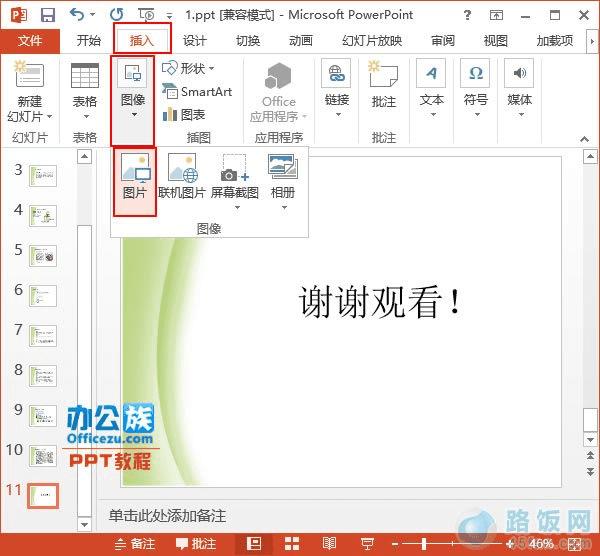
Task: Select the 插入 ribbon tab
Action: click(142, 40)
